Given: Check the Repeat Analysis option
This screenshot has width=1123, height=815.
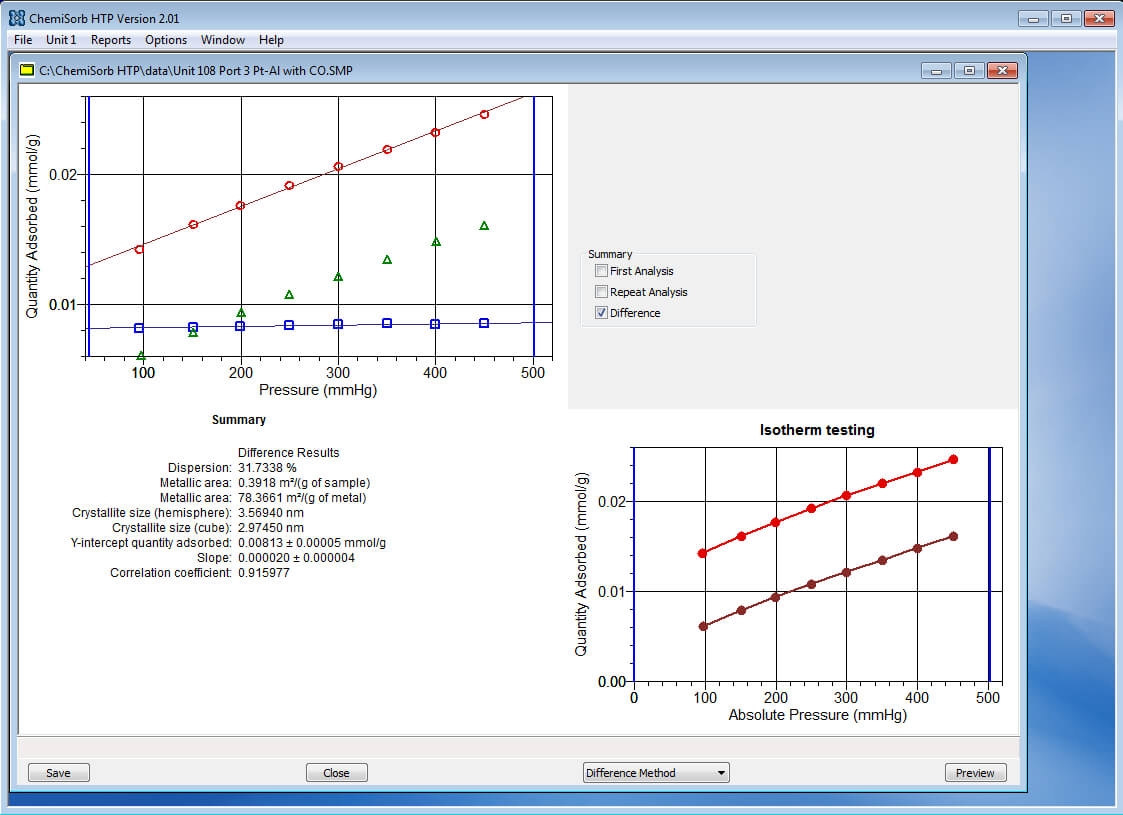Looking at the screenshot, I should click(601, 292).
